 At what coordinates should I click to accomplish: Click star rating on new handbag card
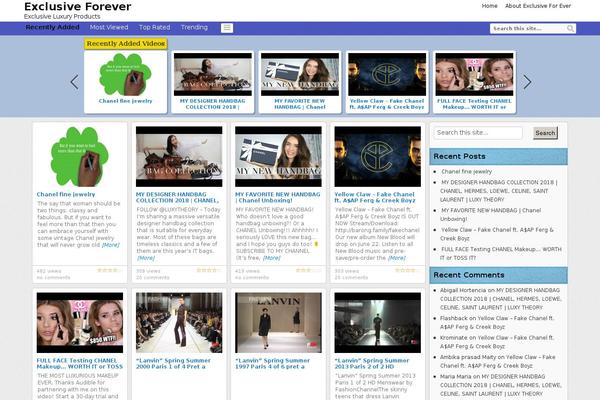(x=308, y=270)
